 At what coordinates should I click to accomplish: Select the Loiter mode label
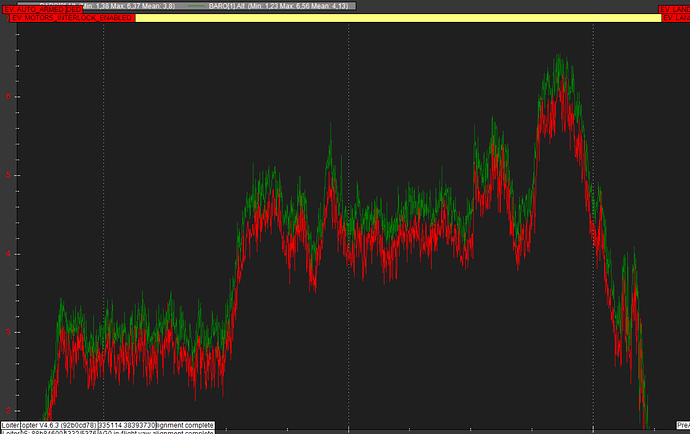point(12,424)
